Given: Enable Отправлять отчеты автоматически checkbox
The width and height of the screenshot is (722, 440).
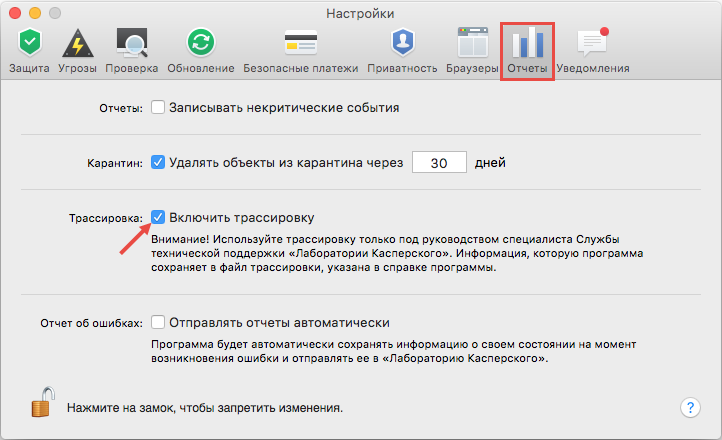Looking at the screenshot, I should (158, 322).
